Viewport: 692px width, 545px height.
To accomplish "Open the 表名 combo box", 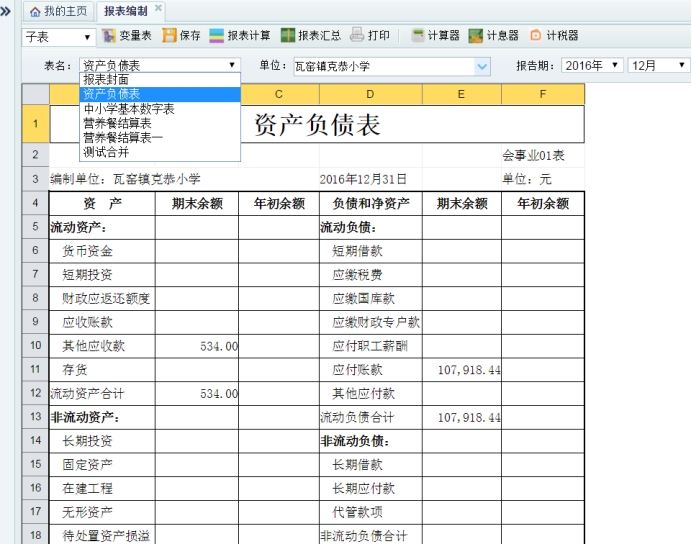I will pos(160,65).
